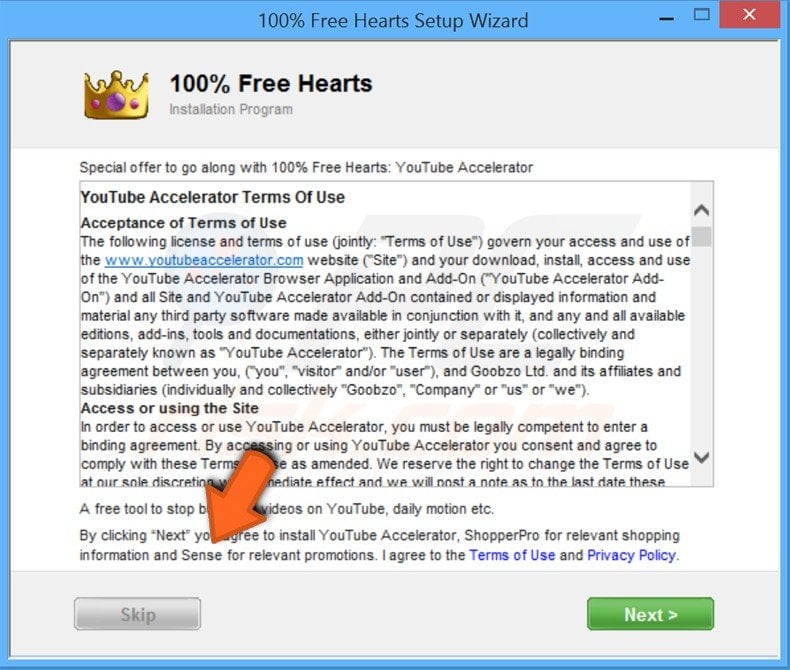This screenshot has height=670, width=790.
Task: Click the Skip button
Action: tap(138, 614)
